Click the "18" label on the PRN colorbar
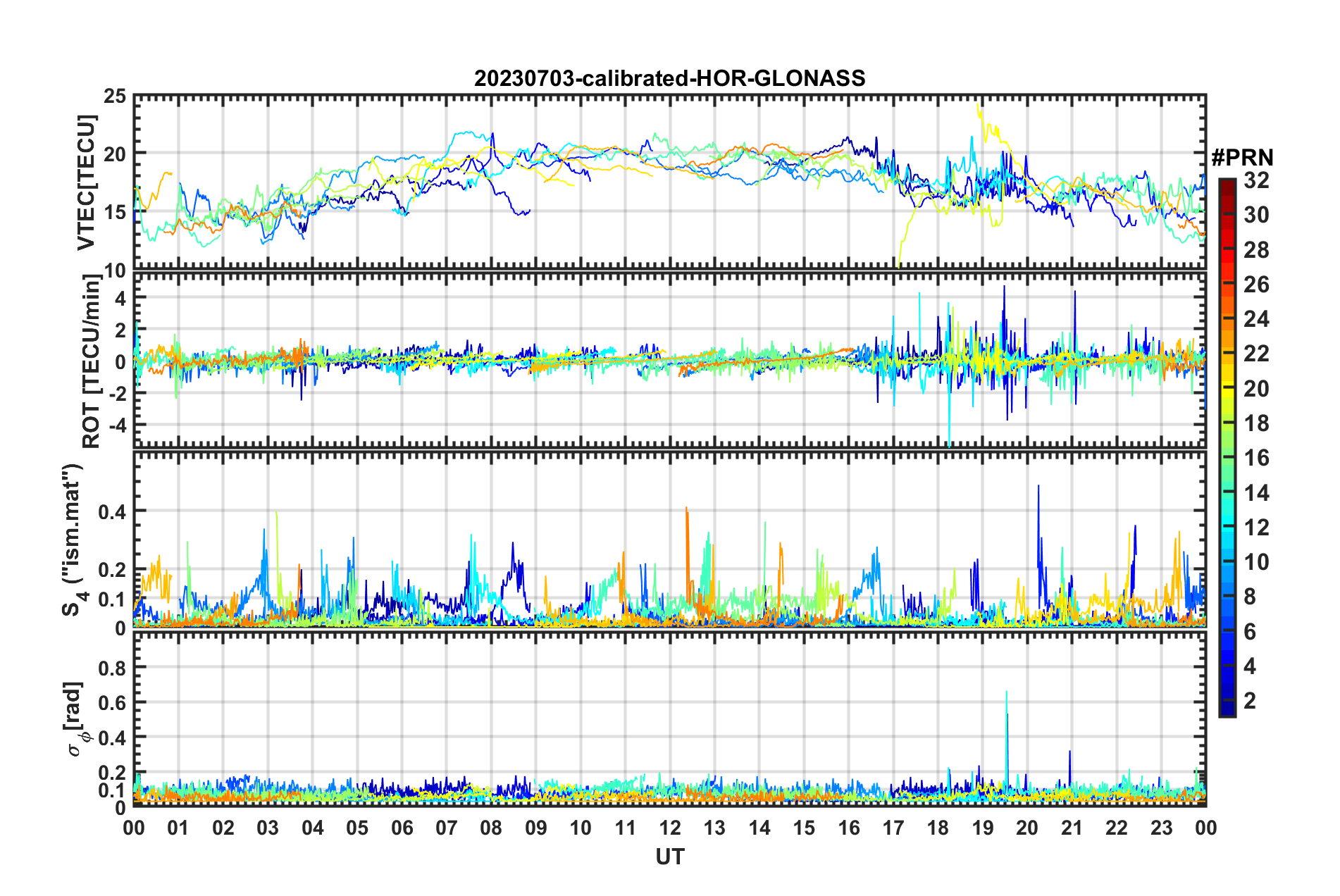 [x=1256, y=423]
